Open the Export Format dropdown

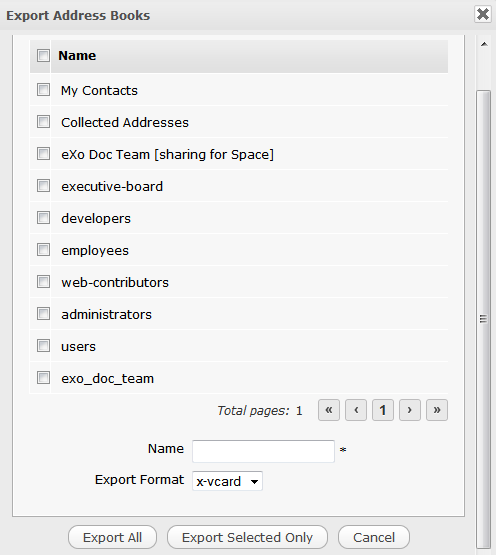(227, 481)
